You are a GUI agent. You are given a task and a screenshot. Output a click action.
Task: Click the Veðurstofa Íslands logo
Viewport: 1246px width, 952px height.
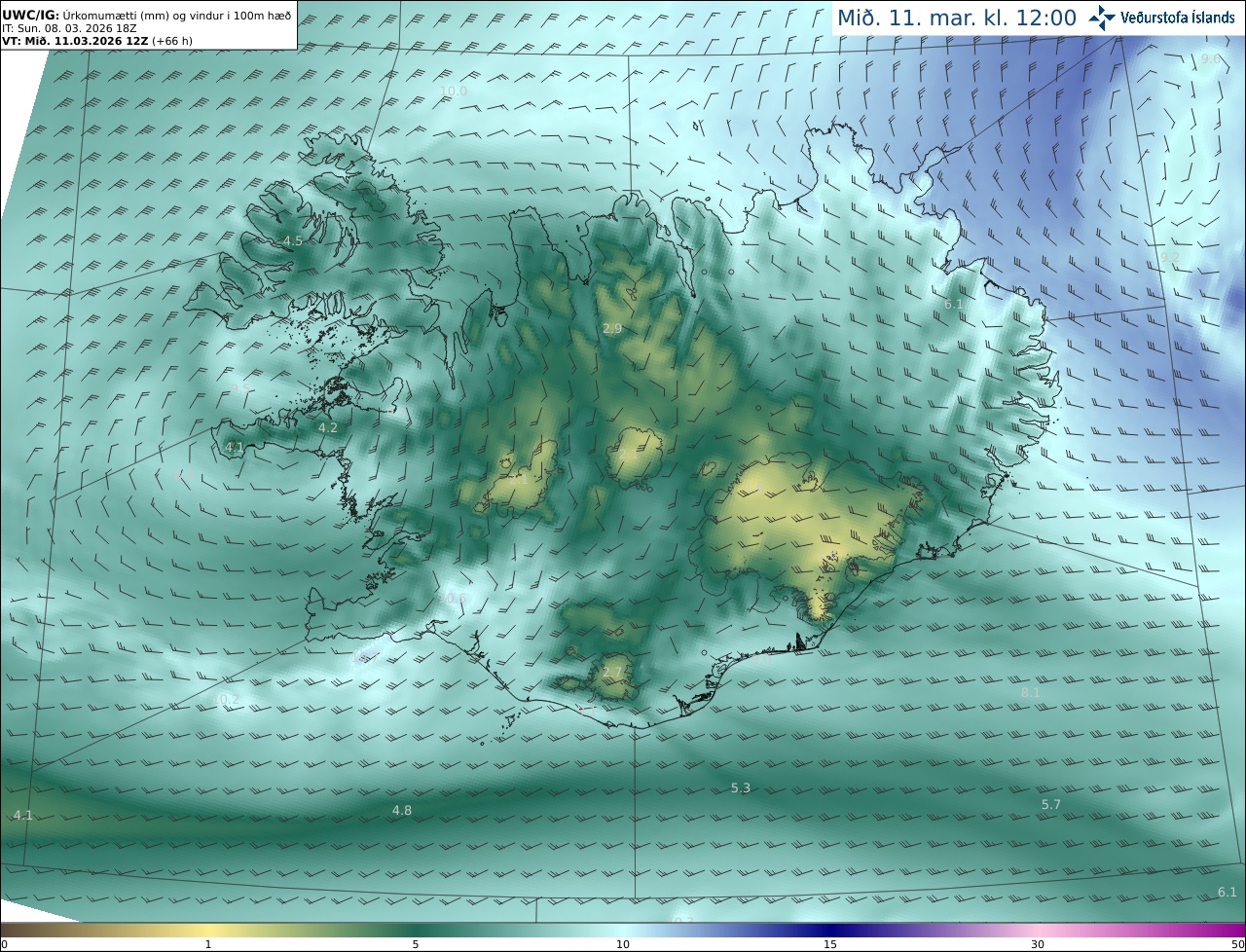click(x=1161, y=18)
